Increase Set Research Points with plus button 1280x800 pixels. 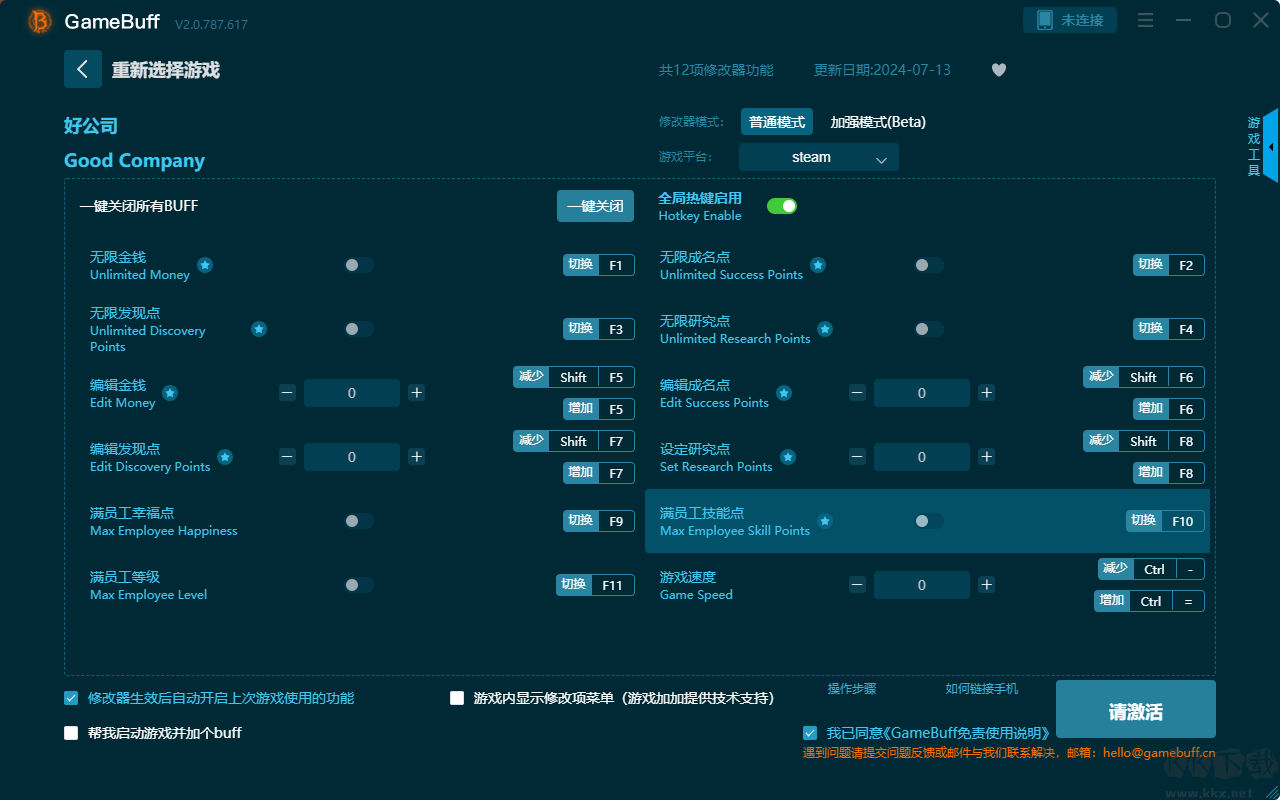pyautogui.click(x=987, y=457)
